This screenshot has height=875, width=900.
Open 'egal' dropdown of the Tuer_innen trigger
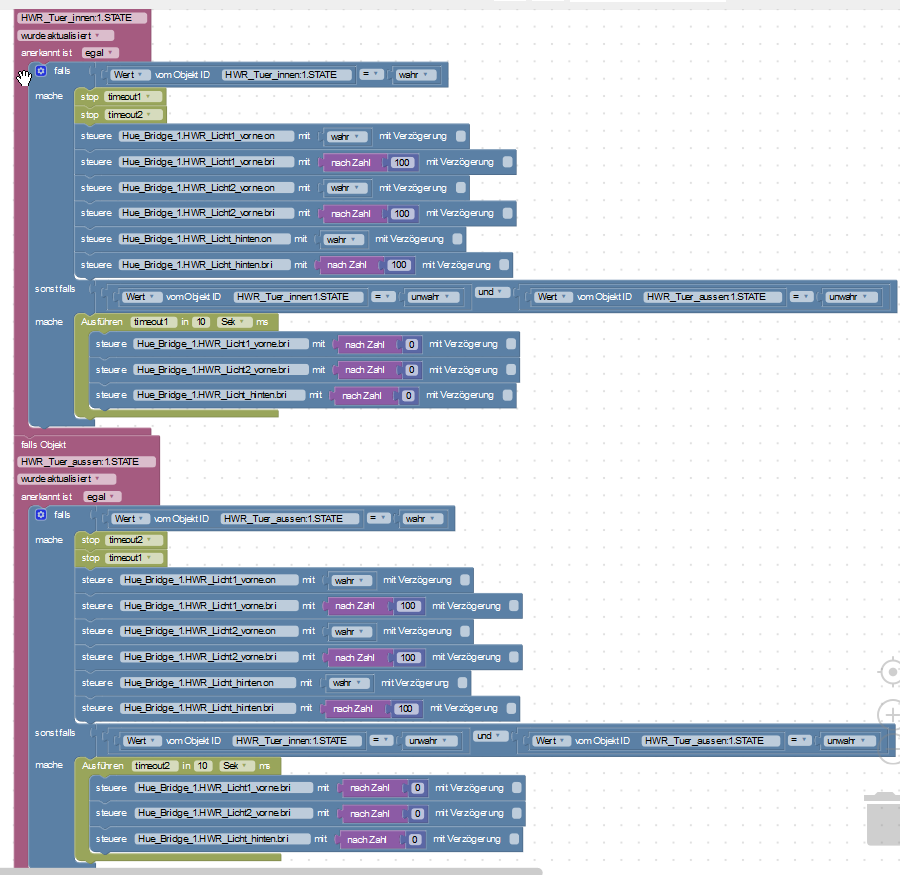pyautogui.click(x=100, y=53)
